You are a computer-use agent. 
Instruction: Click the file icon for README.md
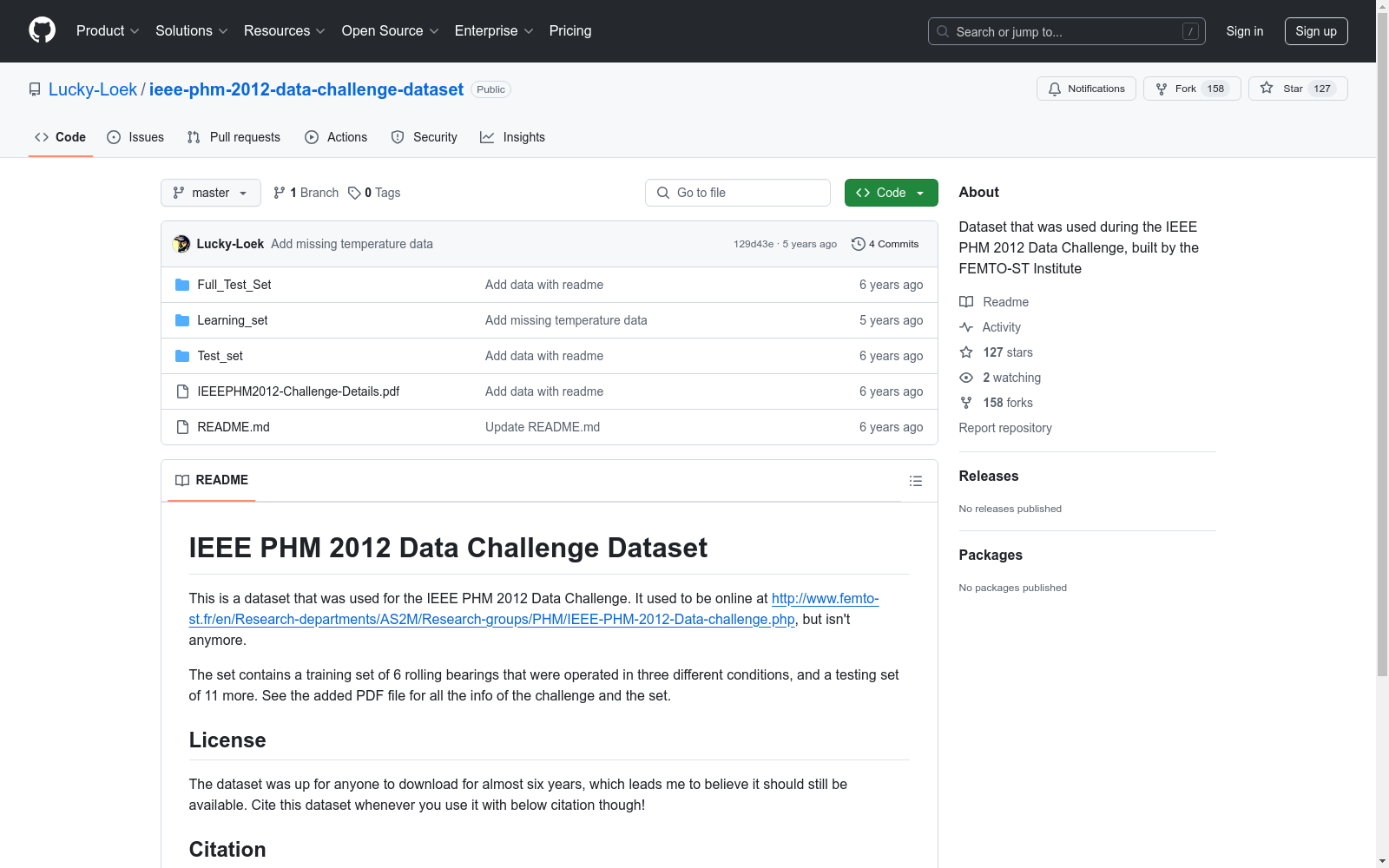pyautogui.click(x=182, y=427)
